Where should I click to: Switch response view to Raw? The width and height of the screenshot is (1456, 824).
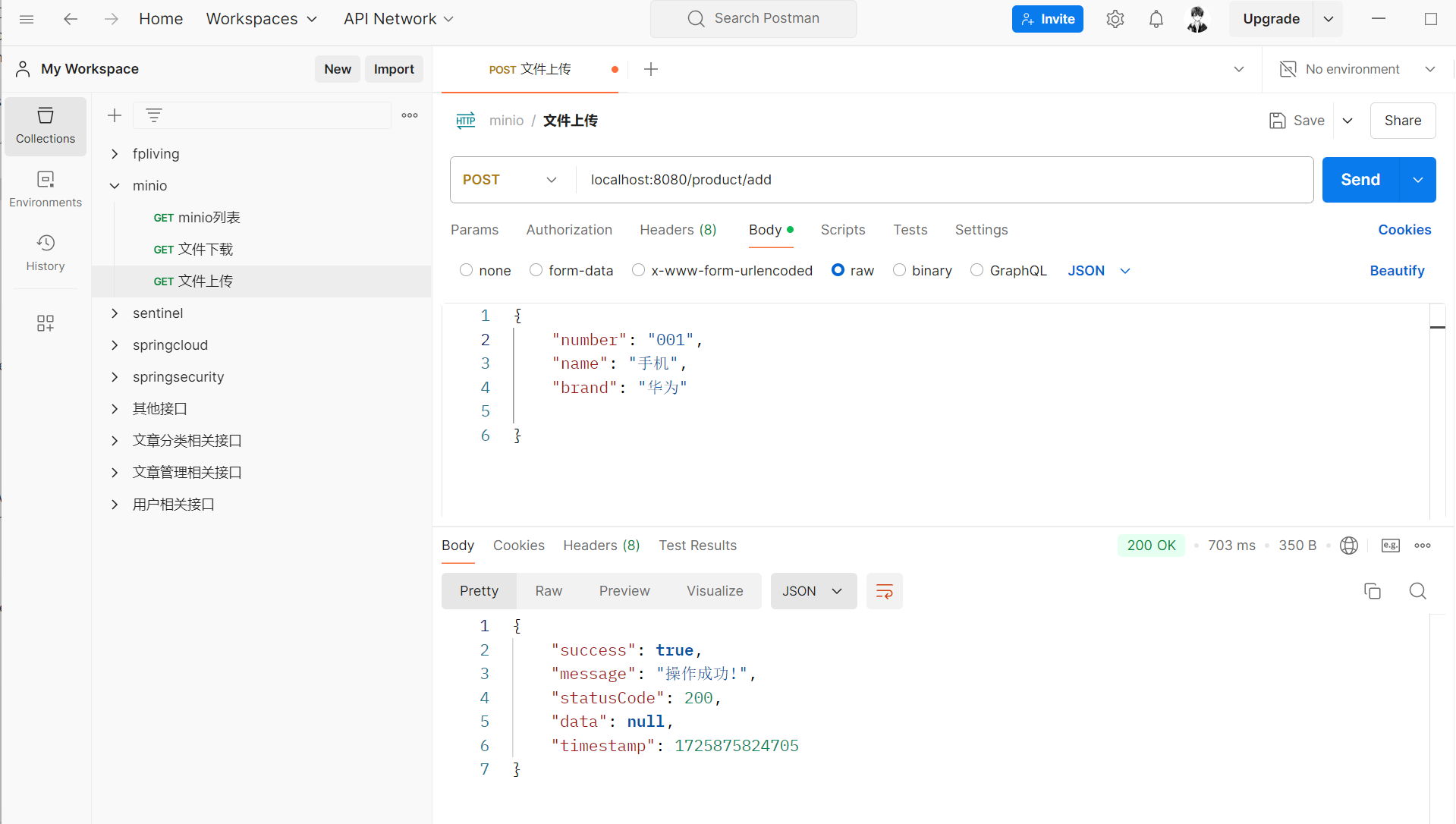[x=549, y=591]
